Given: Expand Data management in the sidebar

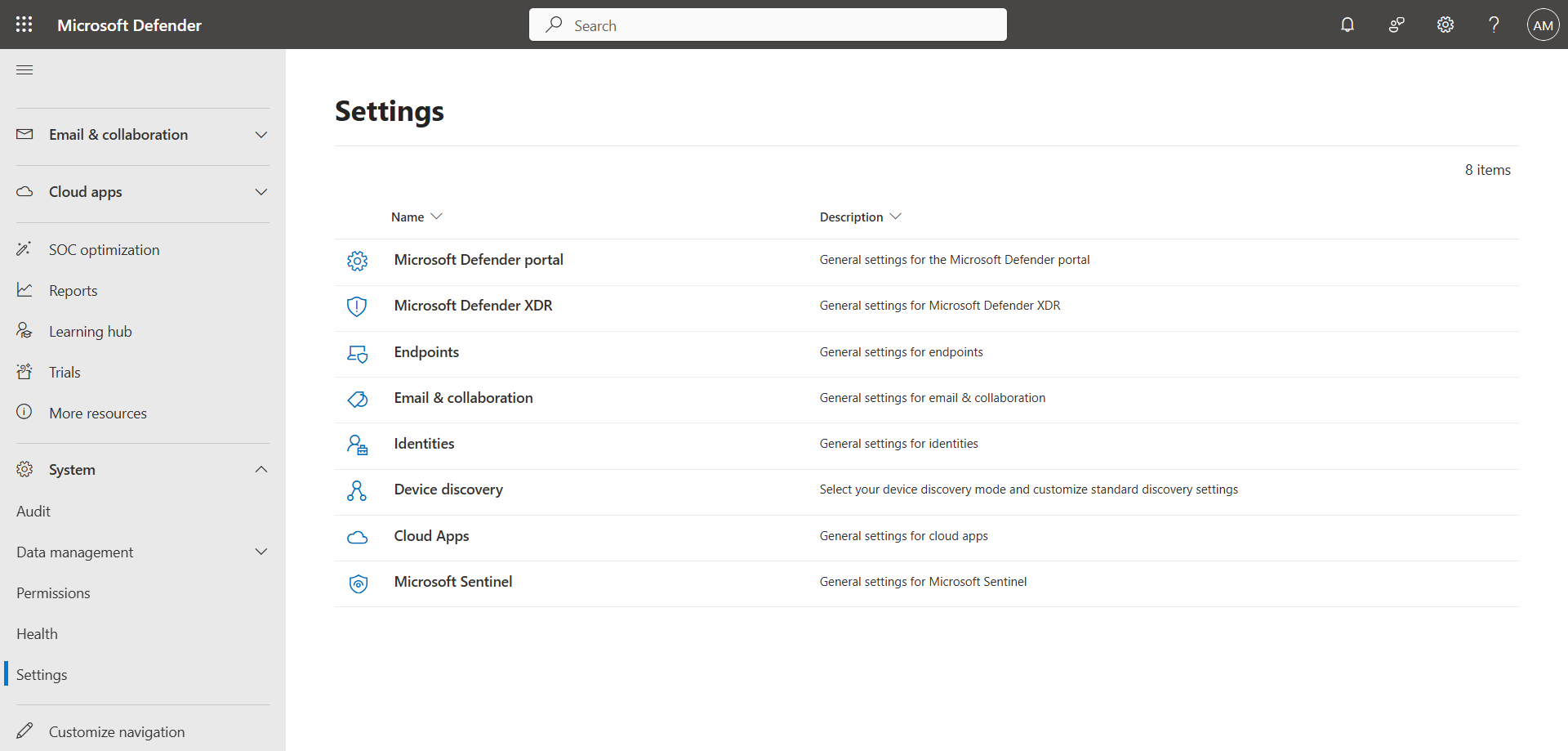Looking at the screenshot, I should point(261,552).
